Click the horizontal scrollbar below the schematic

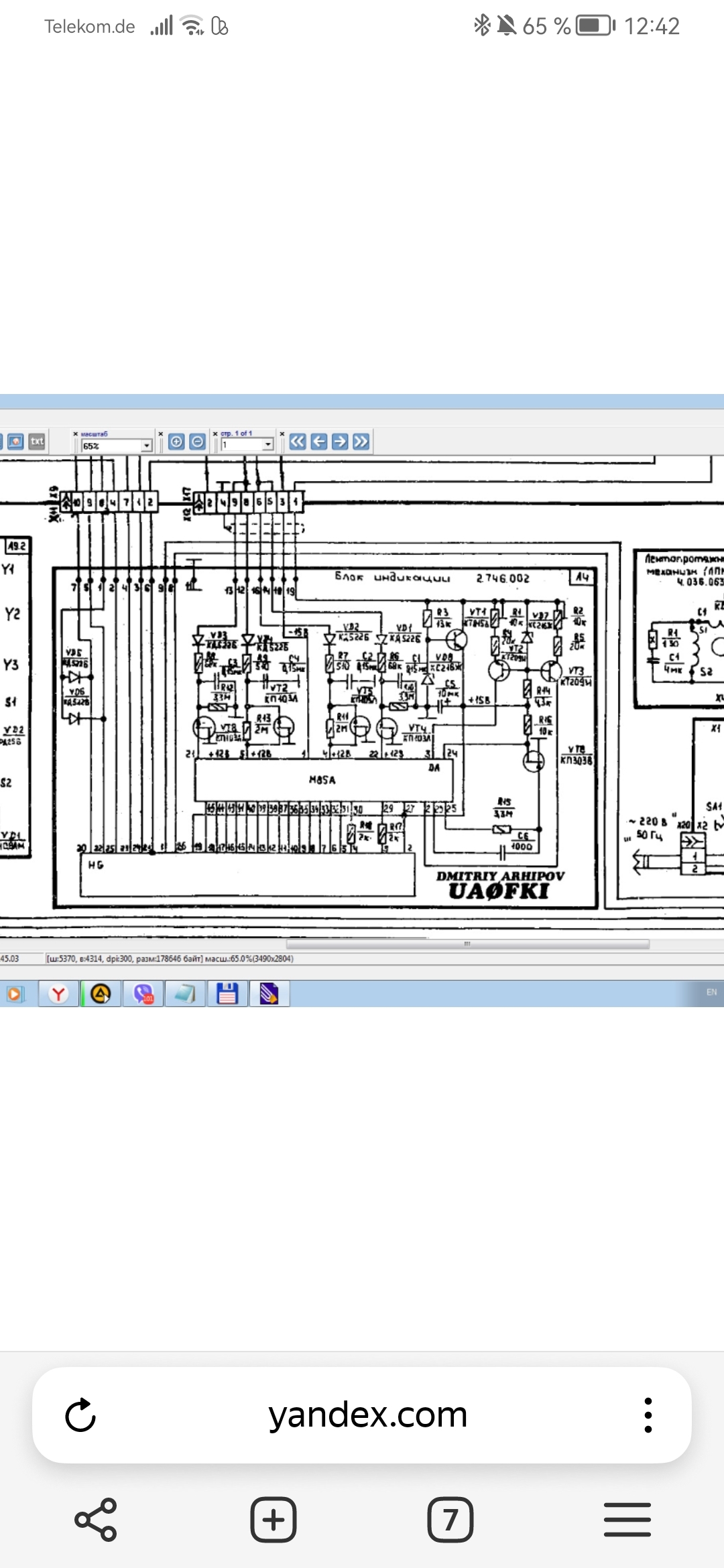[x=467, y=944]
